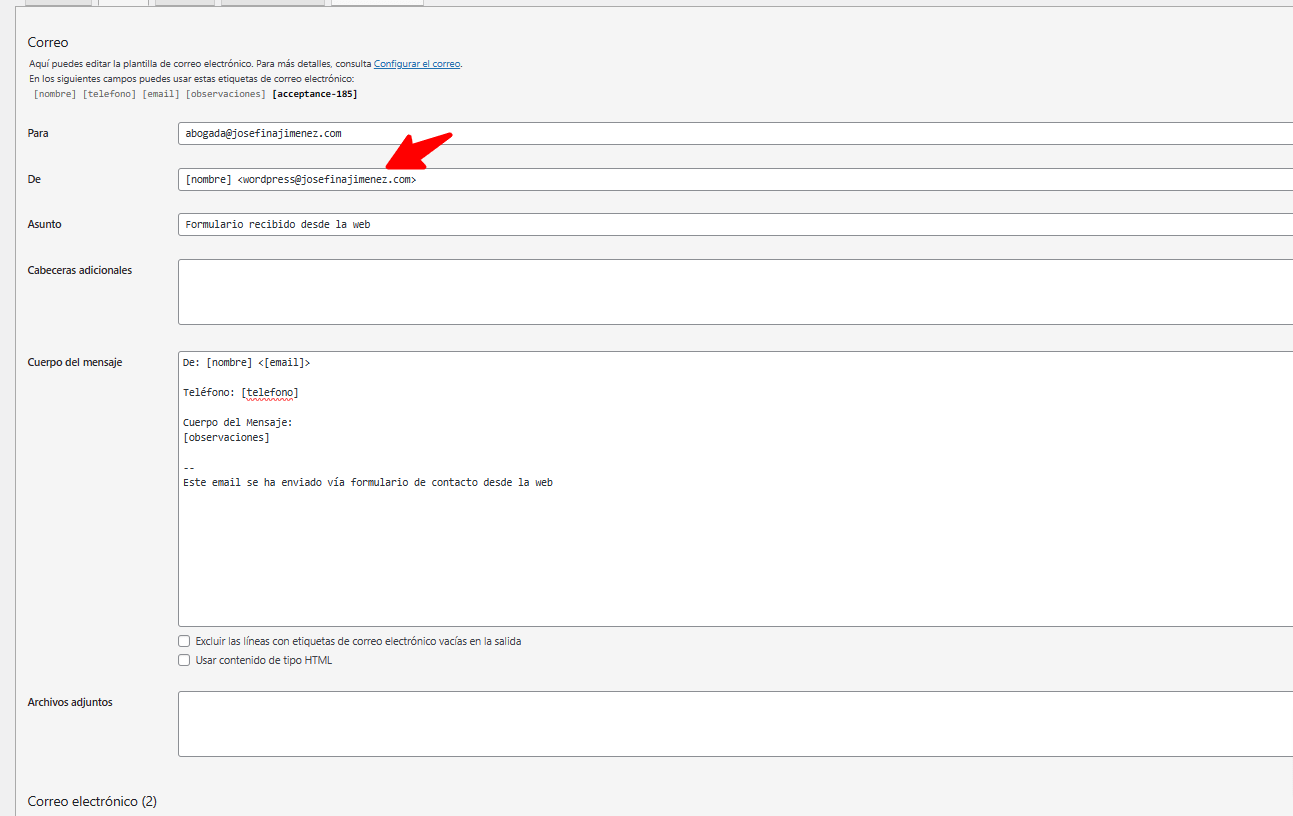1293x816 pixels.
Task: Click the Asunto label
Action: click(x=45, y=224)
